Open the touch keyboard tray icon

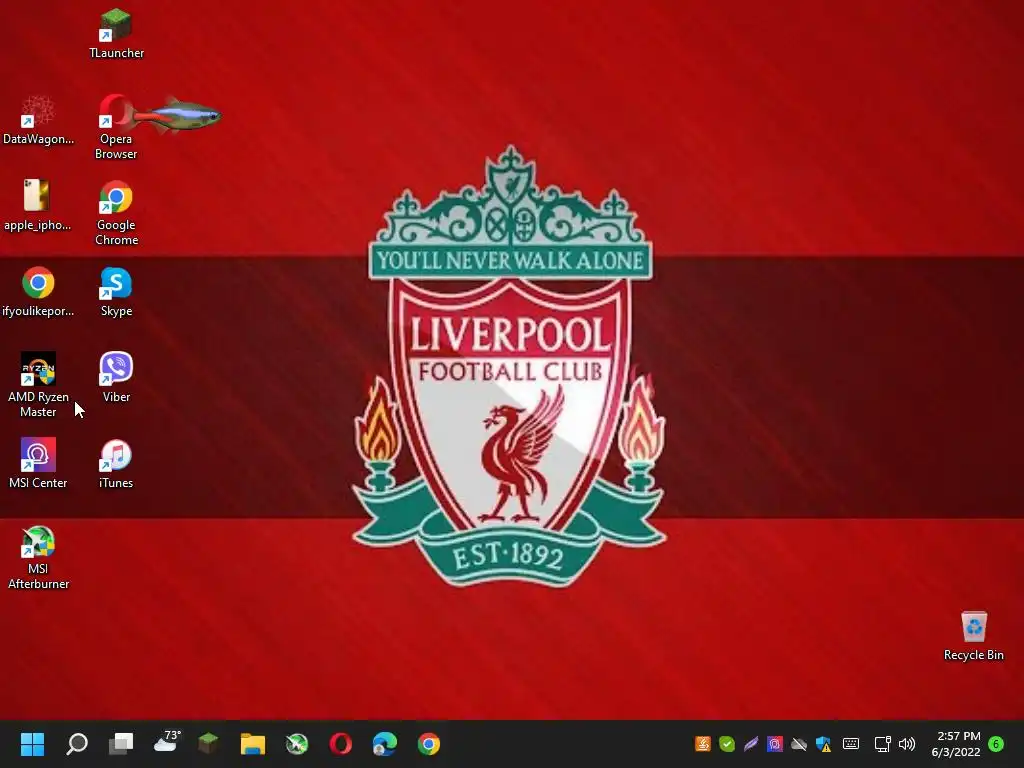pos(850,743)
